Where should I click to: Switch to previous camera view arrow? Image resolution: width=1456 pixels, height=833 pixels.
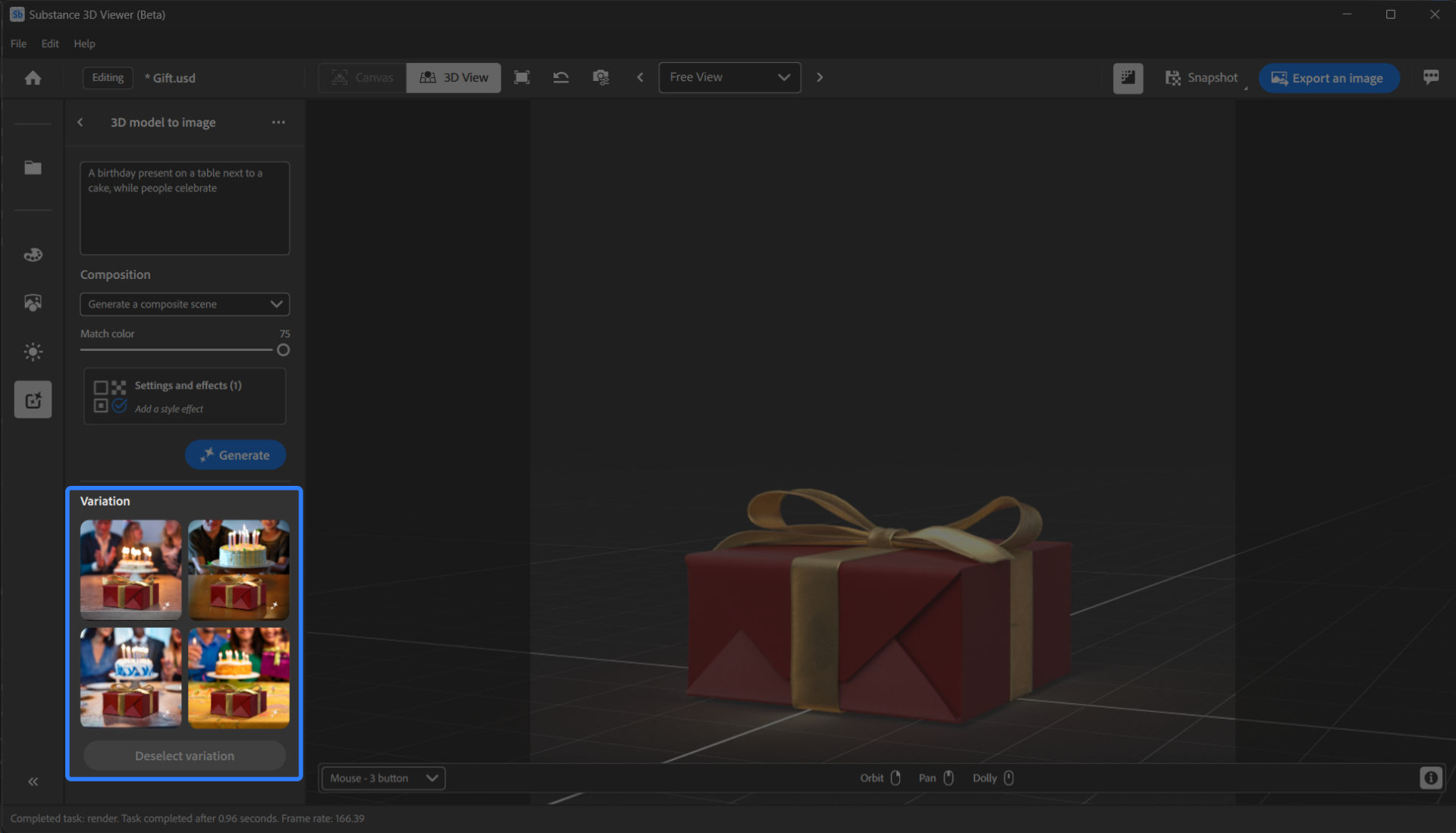[640, 77]
